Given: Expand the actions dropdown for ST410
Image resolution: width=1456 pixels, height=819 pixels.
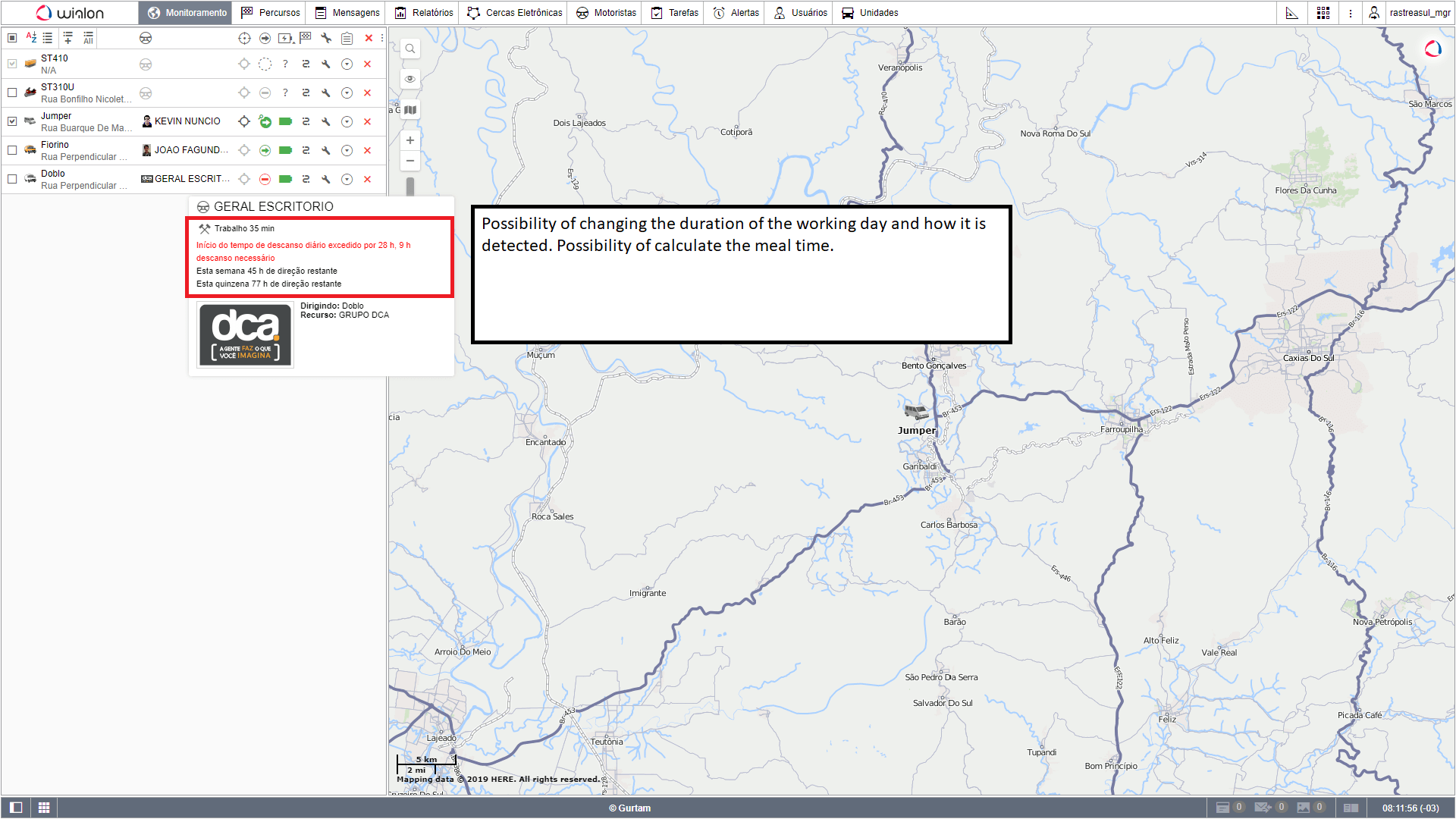Looking at the screenshot, I should (347, 64).
